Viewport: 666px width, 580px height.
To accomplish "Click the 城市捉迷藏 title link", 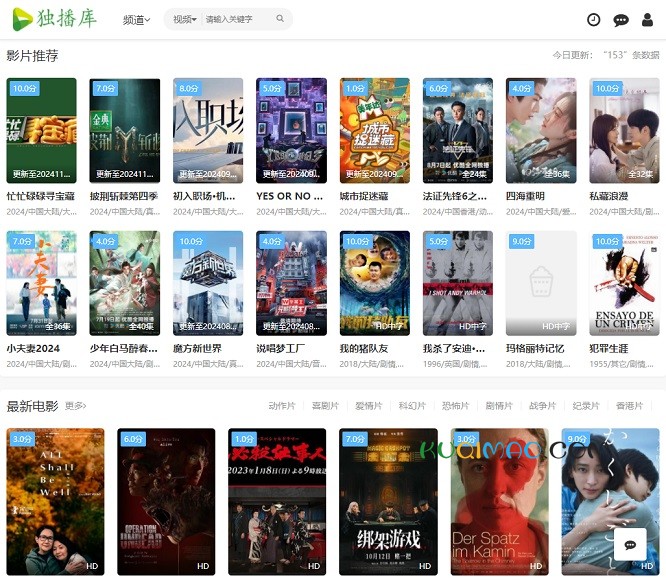I will click(x=364, y=196).
